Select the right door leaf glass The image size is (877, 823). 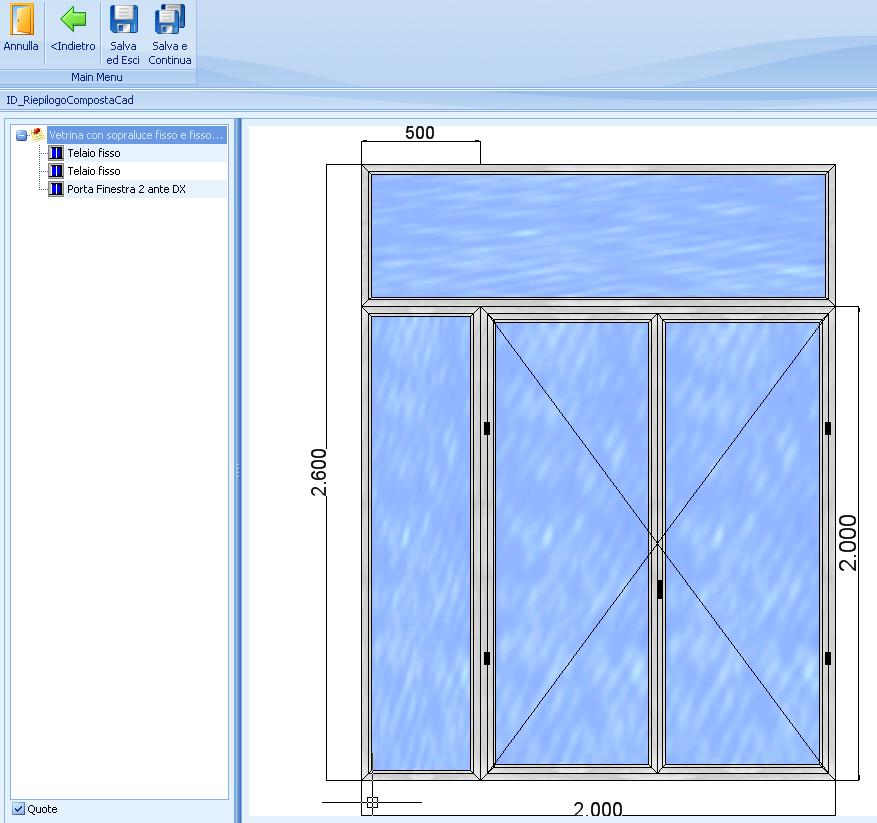[743, 543]
